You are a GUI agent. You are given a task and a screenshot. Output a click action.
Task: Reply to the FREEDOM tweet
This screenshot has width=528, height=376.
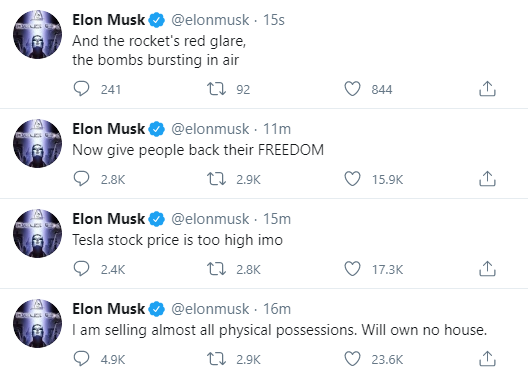click(x=81, y=179)
